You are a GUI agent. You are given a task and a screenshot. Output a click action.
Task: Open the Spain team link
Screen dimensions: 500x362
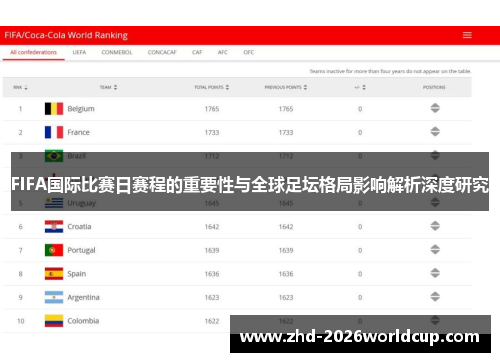click(x=77, y=274)
